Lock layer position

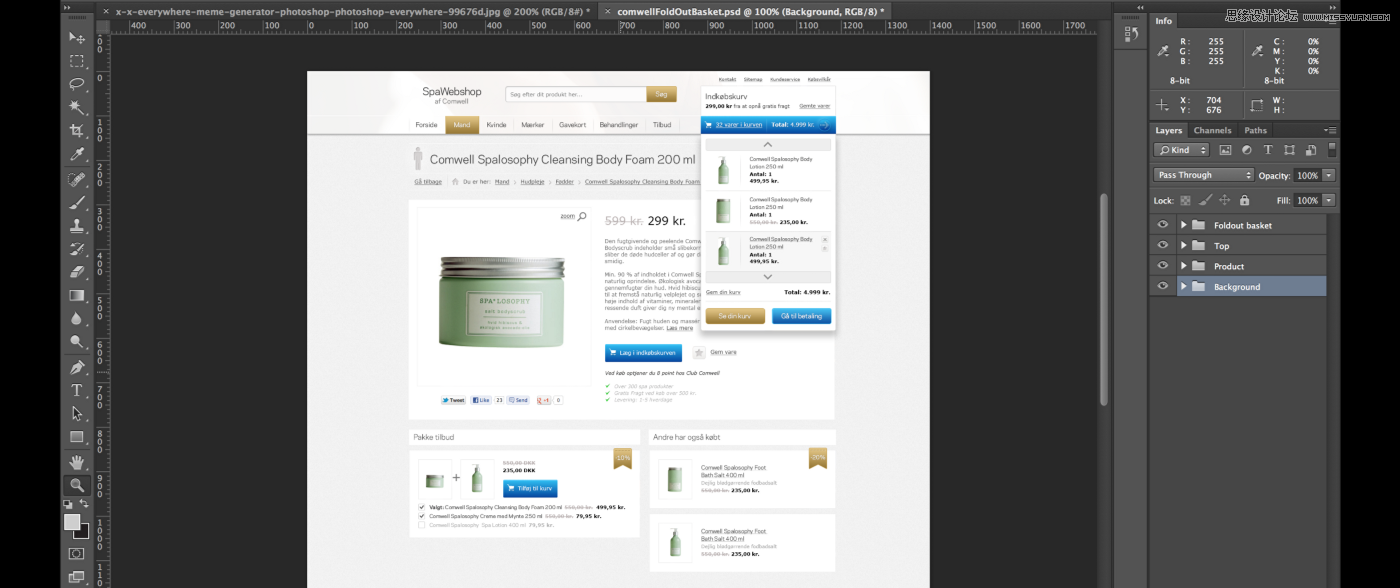1224,201
